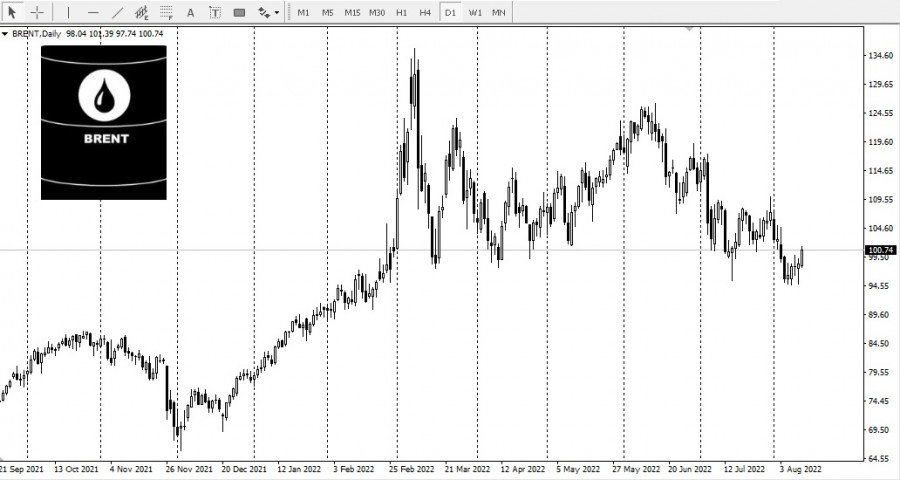The image size is (900, 480).
Task: Click the 109.55 price axis label
Action: [880, 199]
